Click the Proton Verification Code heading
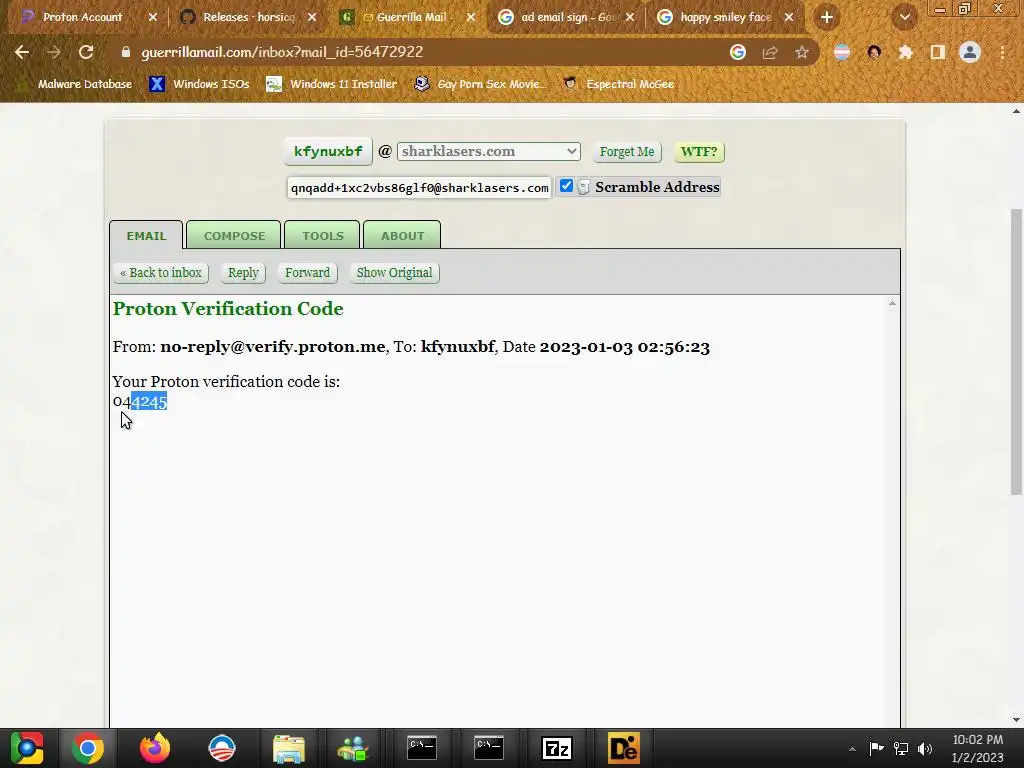 coord(228,309)
